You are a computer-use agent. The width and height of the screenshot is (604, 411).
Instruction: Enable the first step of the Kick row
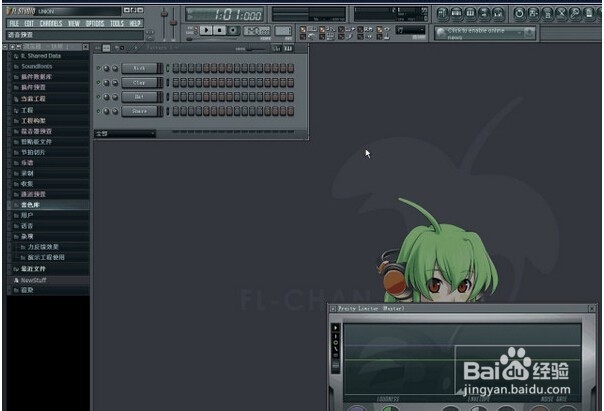click(176, 68)
